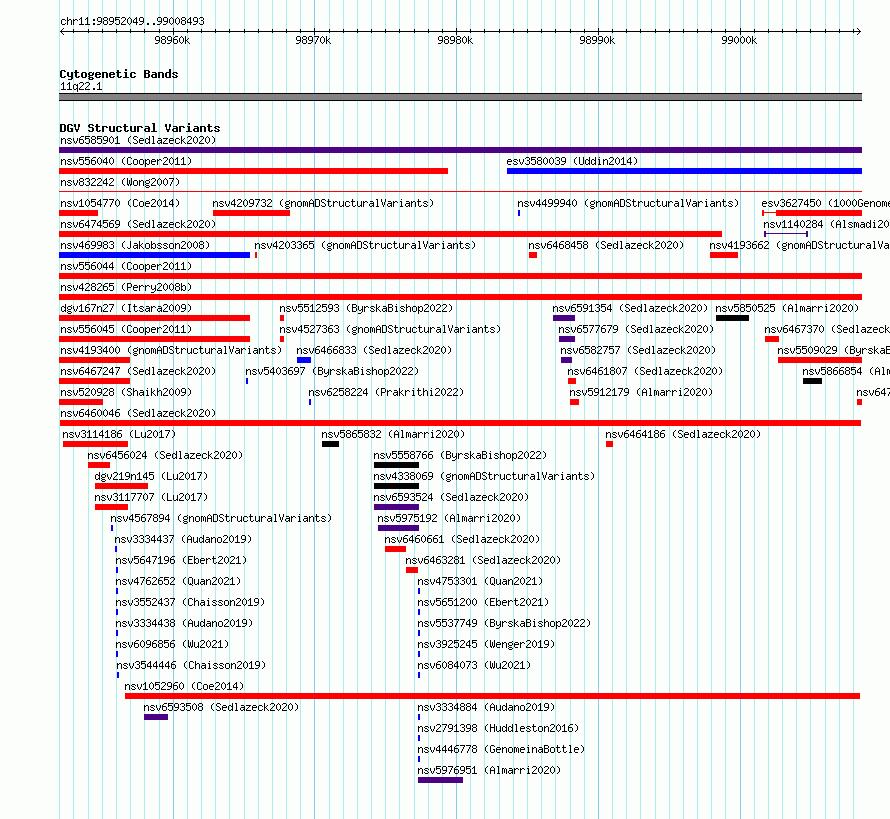Click the nsv4499940 variant label

point(628,203)
